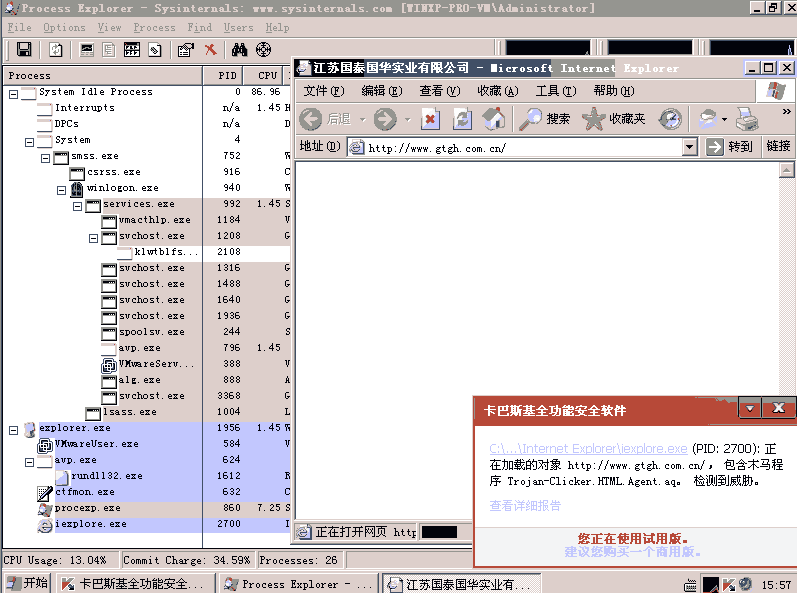Click the winlogon.exe process icon
Image resolution: width=797 pixels, height=593 pixels.
pyautogui.click(x=77, y=189)
